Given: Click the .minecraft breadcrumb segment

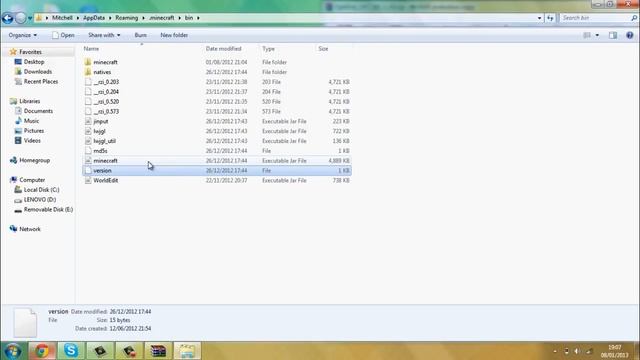Looking at the screenshot, I should click(x=162, y=18).
